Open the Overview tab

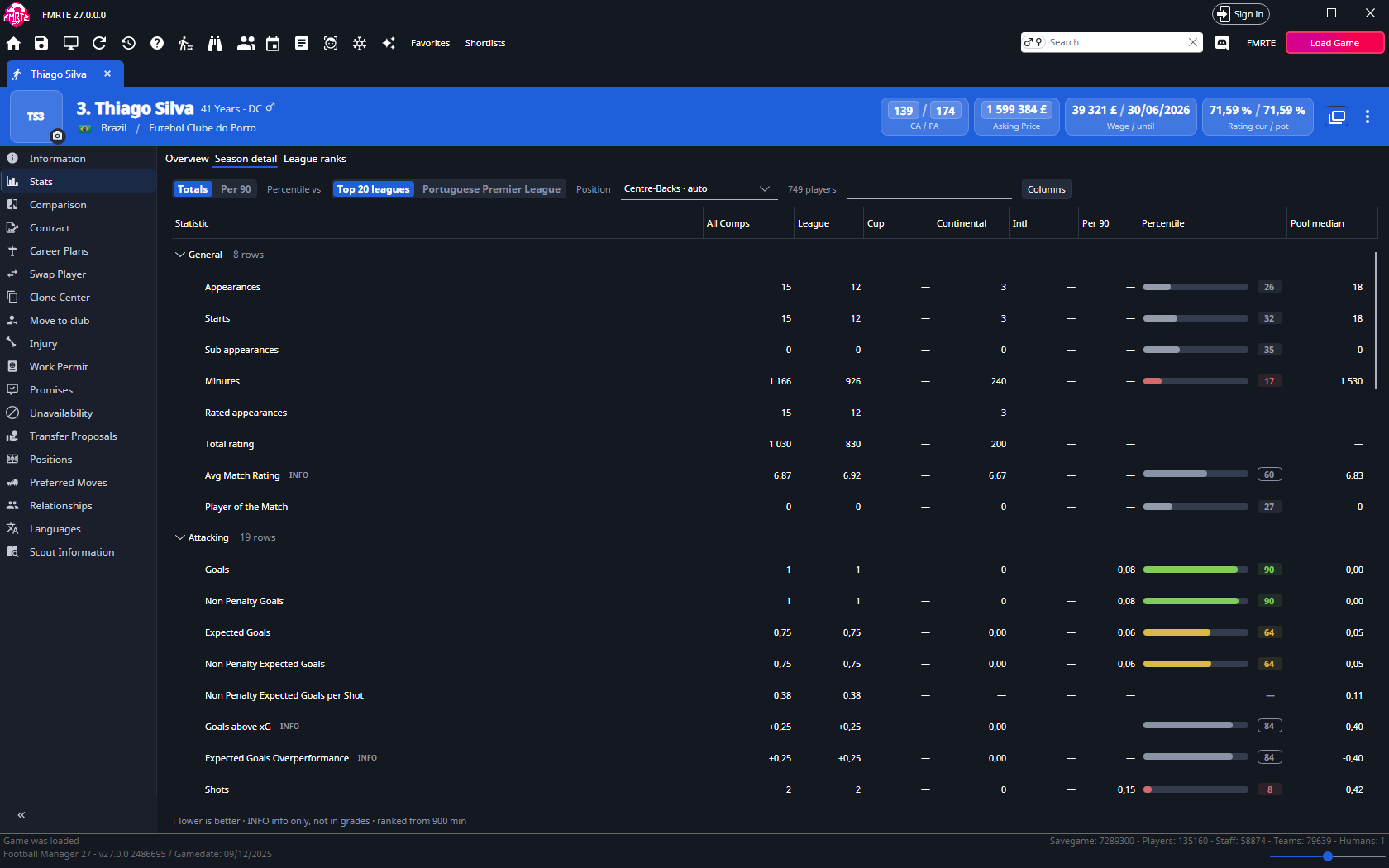tap(187, 159)
